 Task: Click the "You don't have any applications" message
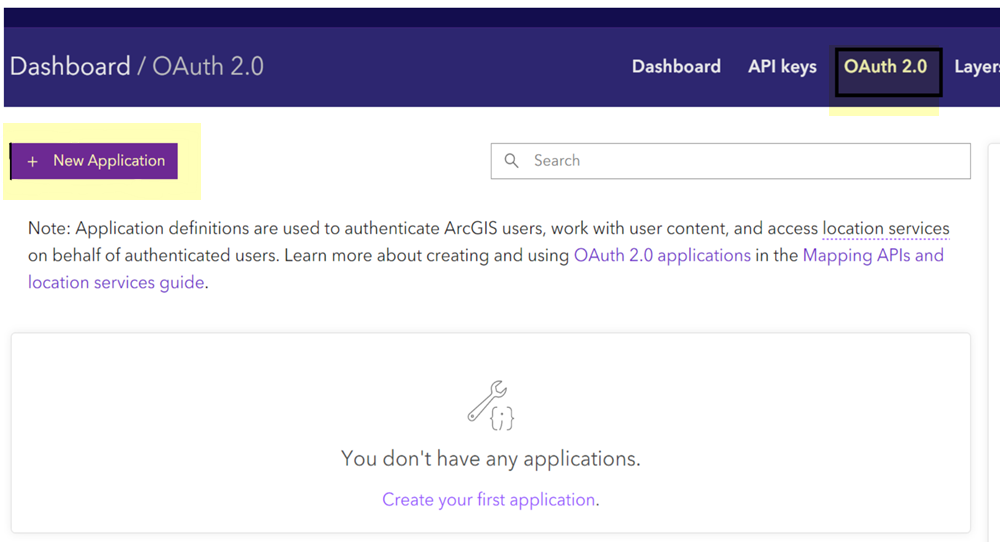(490, 459)
